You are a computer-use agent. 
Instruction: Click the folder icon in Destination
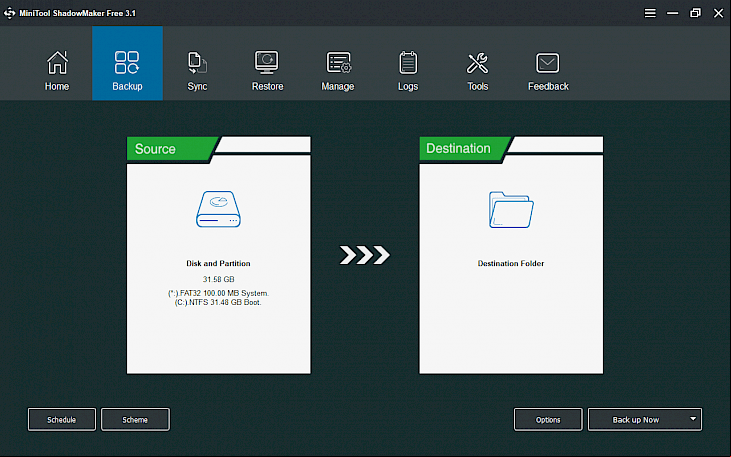tap(511, 210)
